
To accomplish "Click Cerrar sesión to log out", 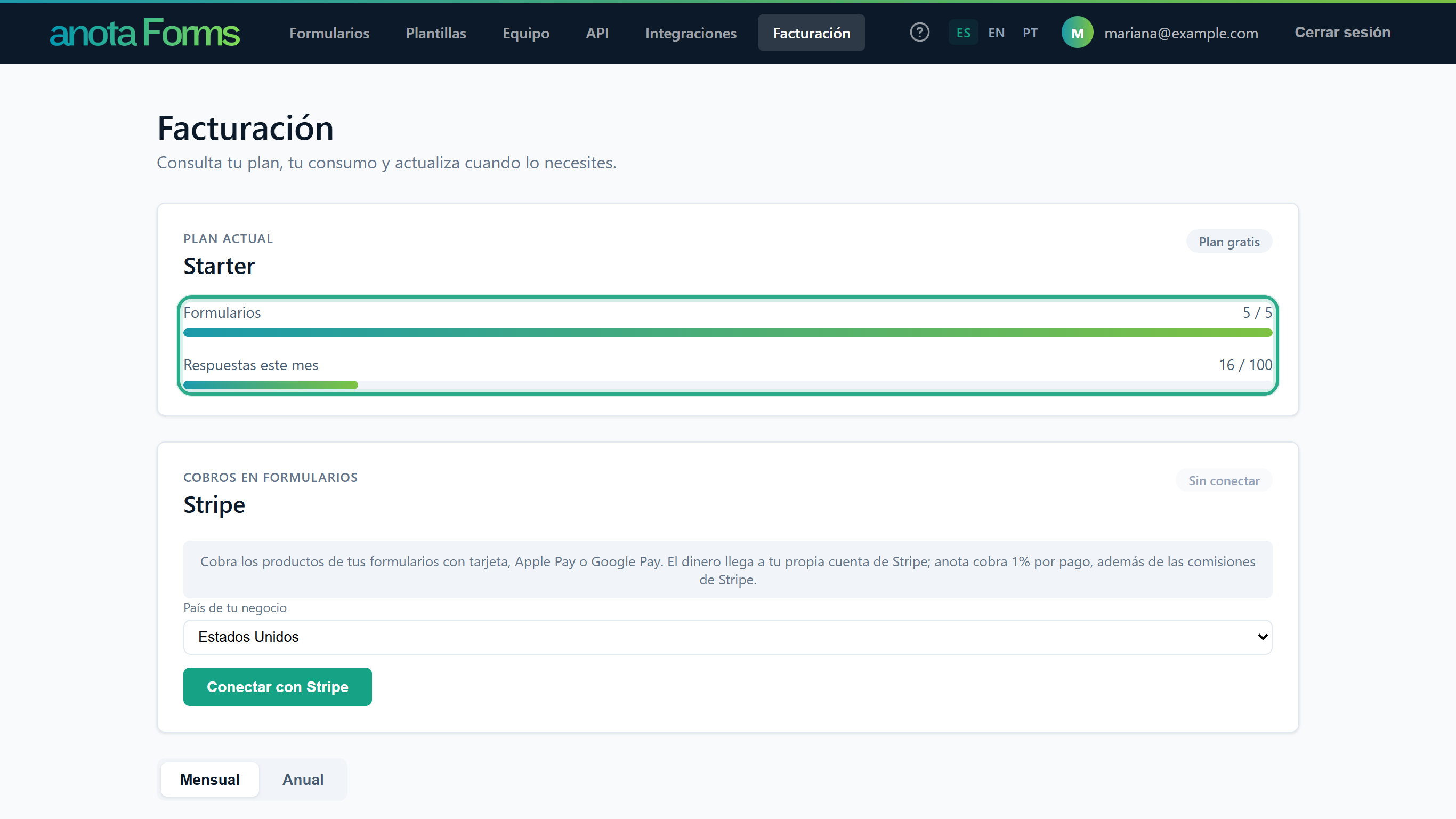I will pos(1342,32).
